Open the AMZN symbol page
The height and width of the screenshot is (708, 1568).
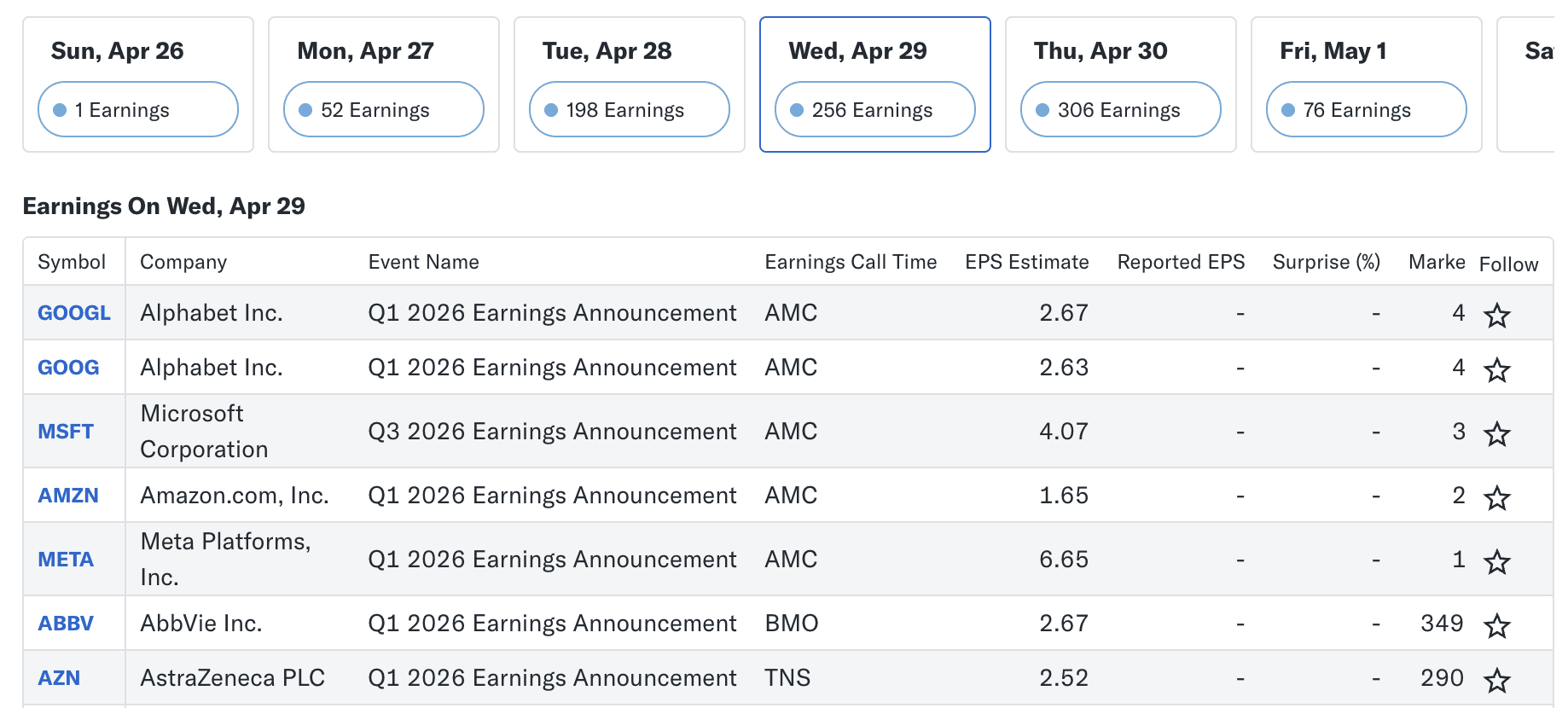[x=68, y=496]
